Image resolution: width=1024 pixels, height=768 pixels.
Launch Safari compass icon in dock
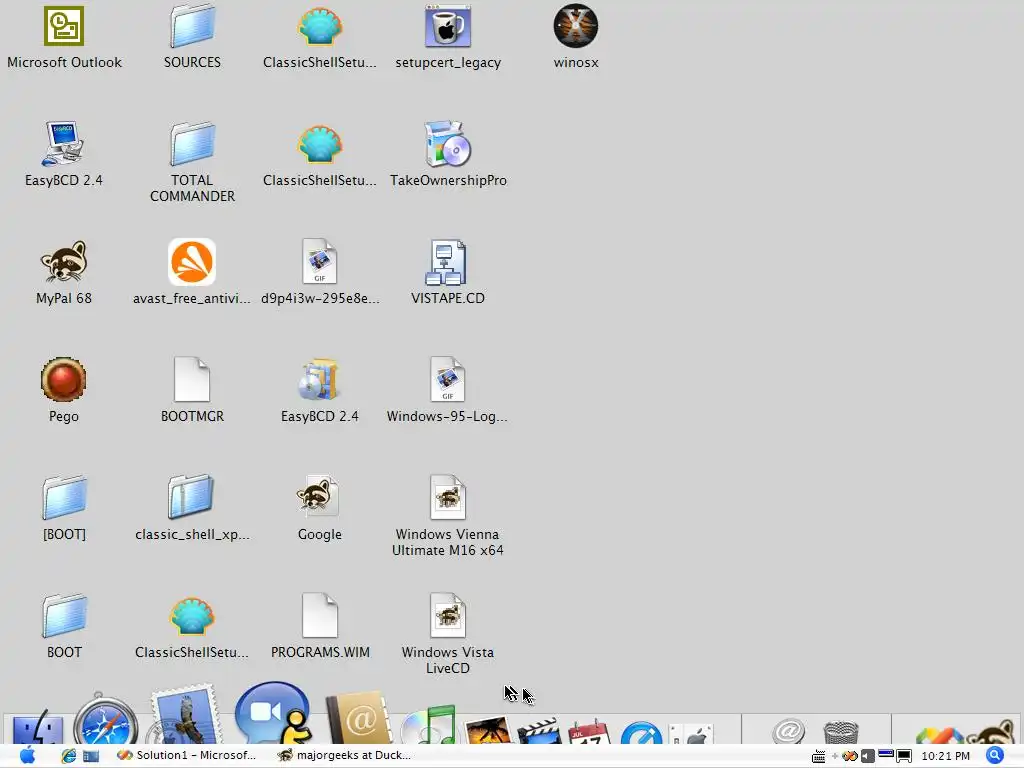point(105,720)
